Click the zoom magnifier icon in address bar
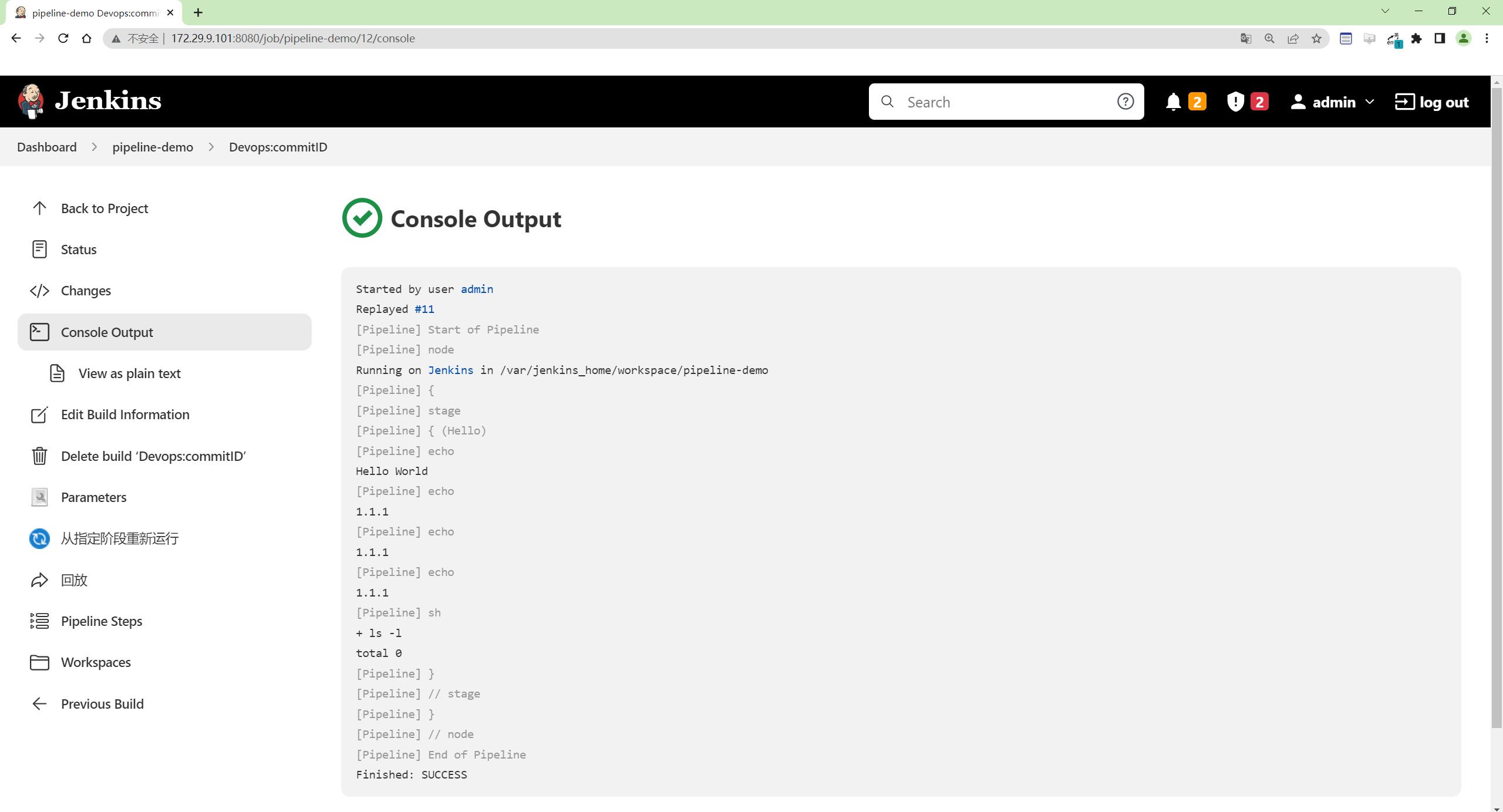The height and width of the screenshot is (812, 1503). pyautogui.click(x=1269, y=39)
